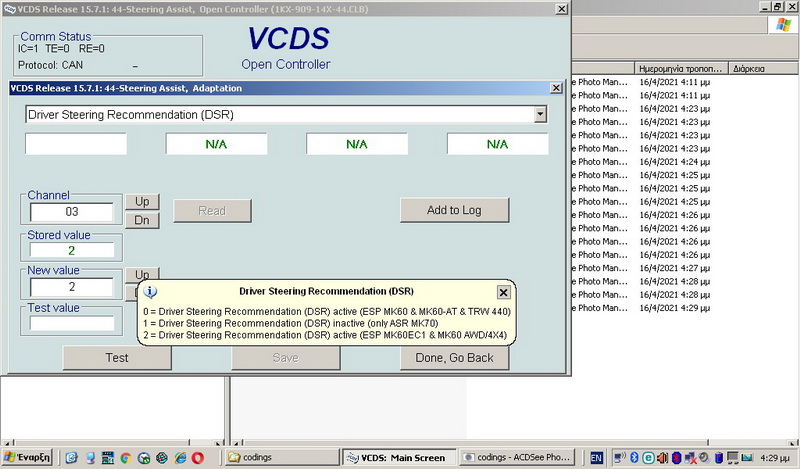
Task: Click the Add to Log button
Action: (x=454, y=210)
